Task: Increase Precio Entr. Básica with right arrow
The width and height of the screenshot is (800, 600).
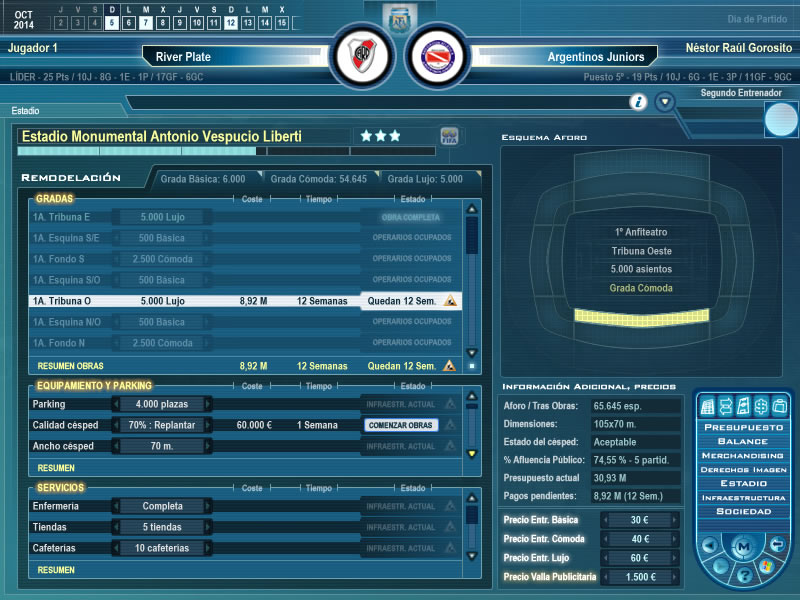Action: click(x=667, y=521)
